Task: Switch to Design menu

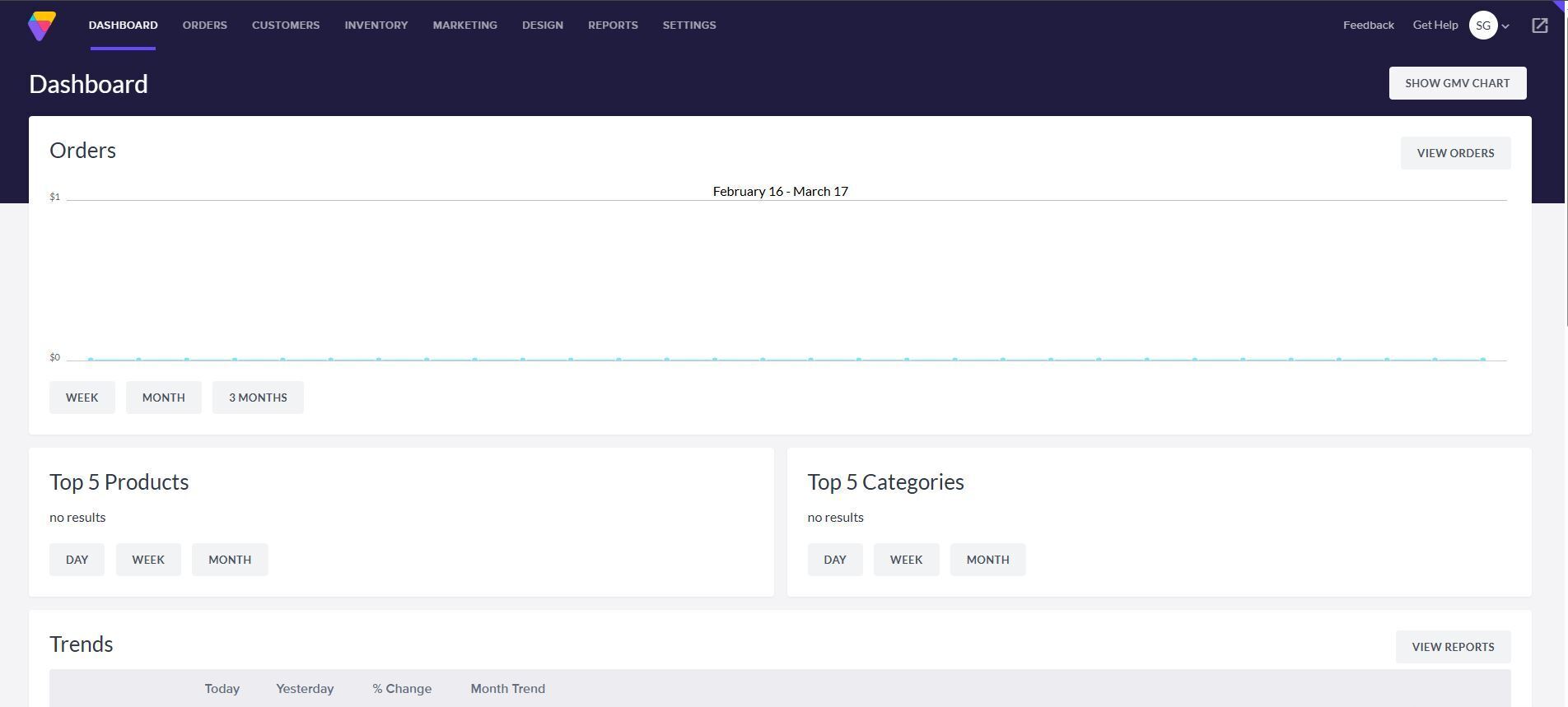Action: [x=543, y=26]
